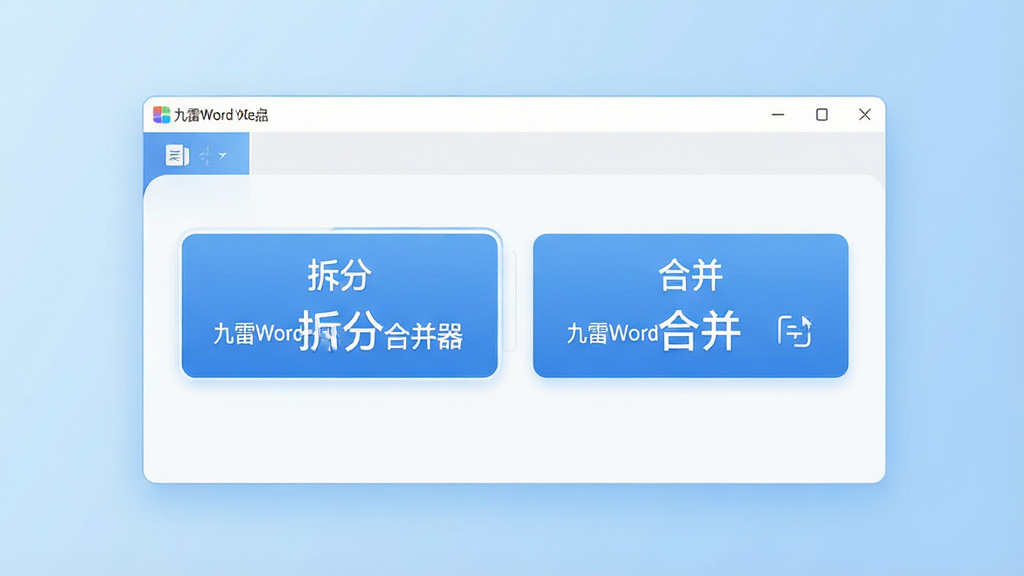Viewport: 1024px width, 576px height.
Task: Click 九雷Word label inside the 合并 card
Action: [612, 334]
